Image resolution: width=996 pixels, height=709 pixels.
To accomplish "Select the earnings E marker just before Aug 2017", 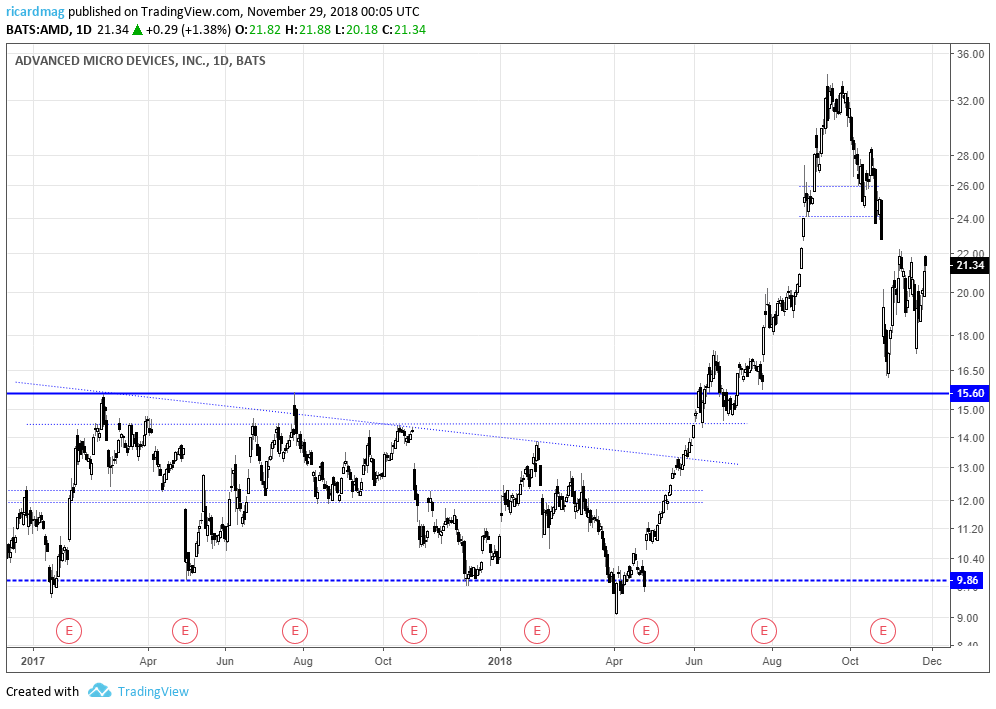I will pyautogui.click(x=295, y=631).
